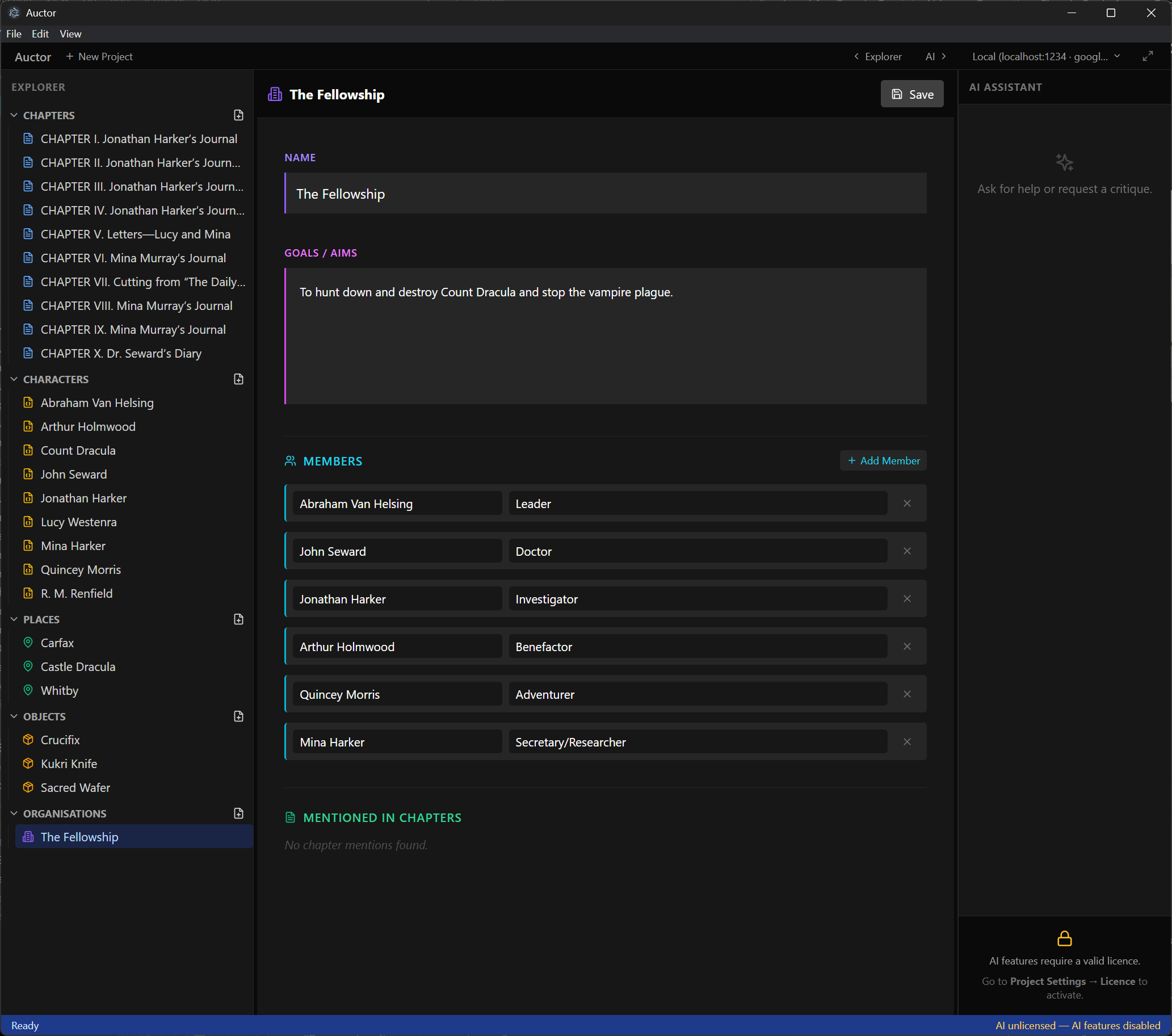This screenshot has width=1172, height=1036.
Task: Open the Count Dracula character entry
Action: click(78, 450)
